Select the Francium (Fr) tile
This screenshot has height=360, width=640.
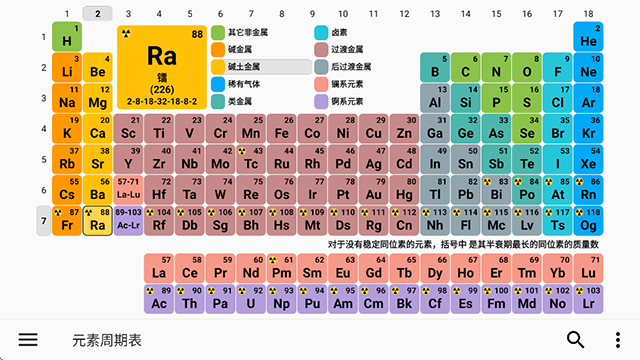click(67, 221)
